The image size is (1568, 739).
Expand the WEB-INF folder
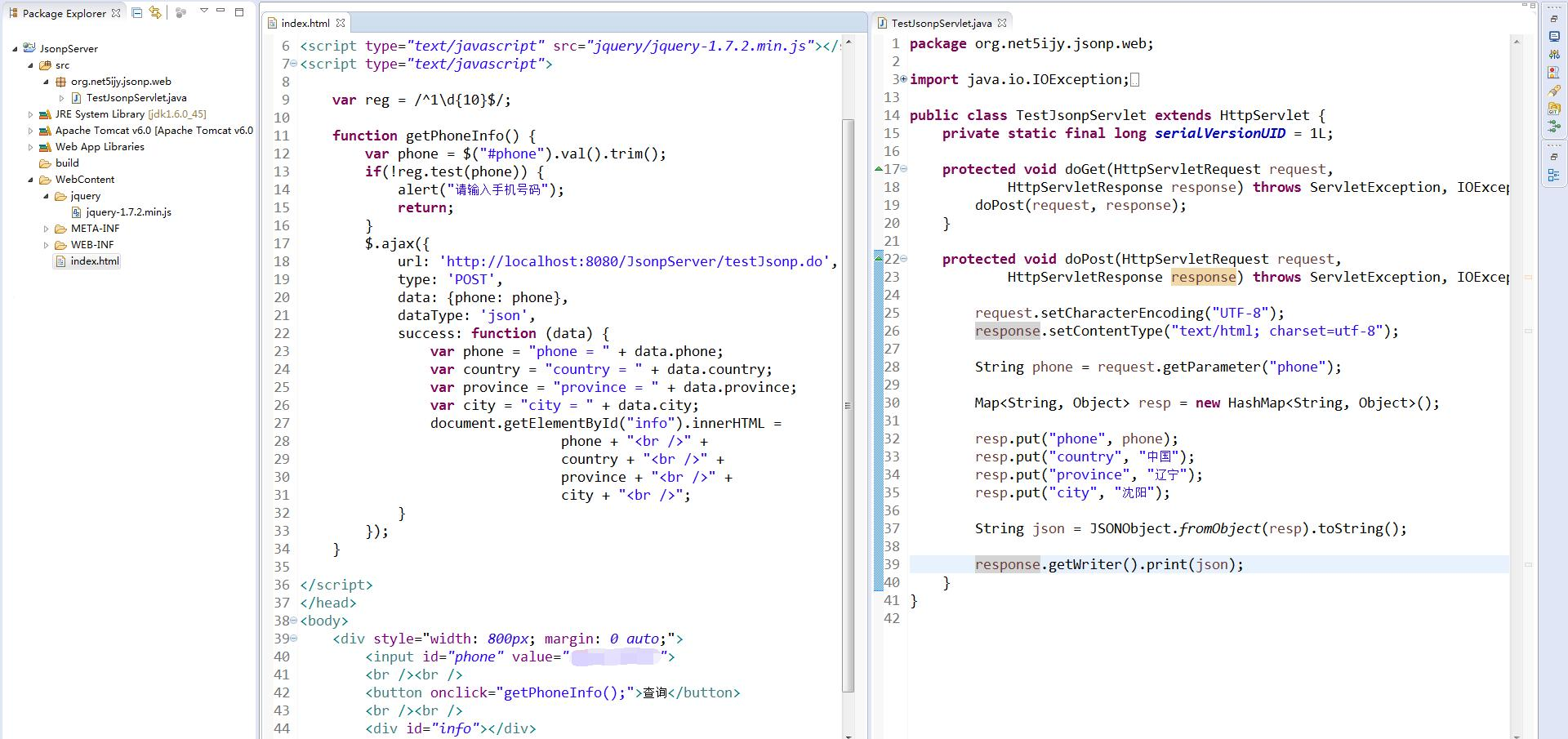click(46, 245)
